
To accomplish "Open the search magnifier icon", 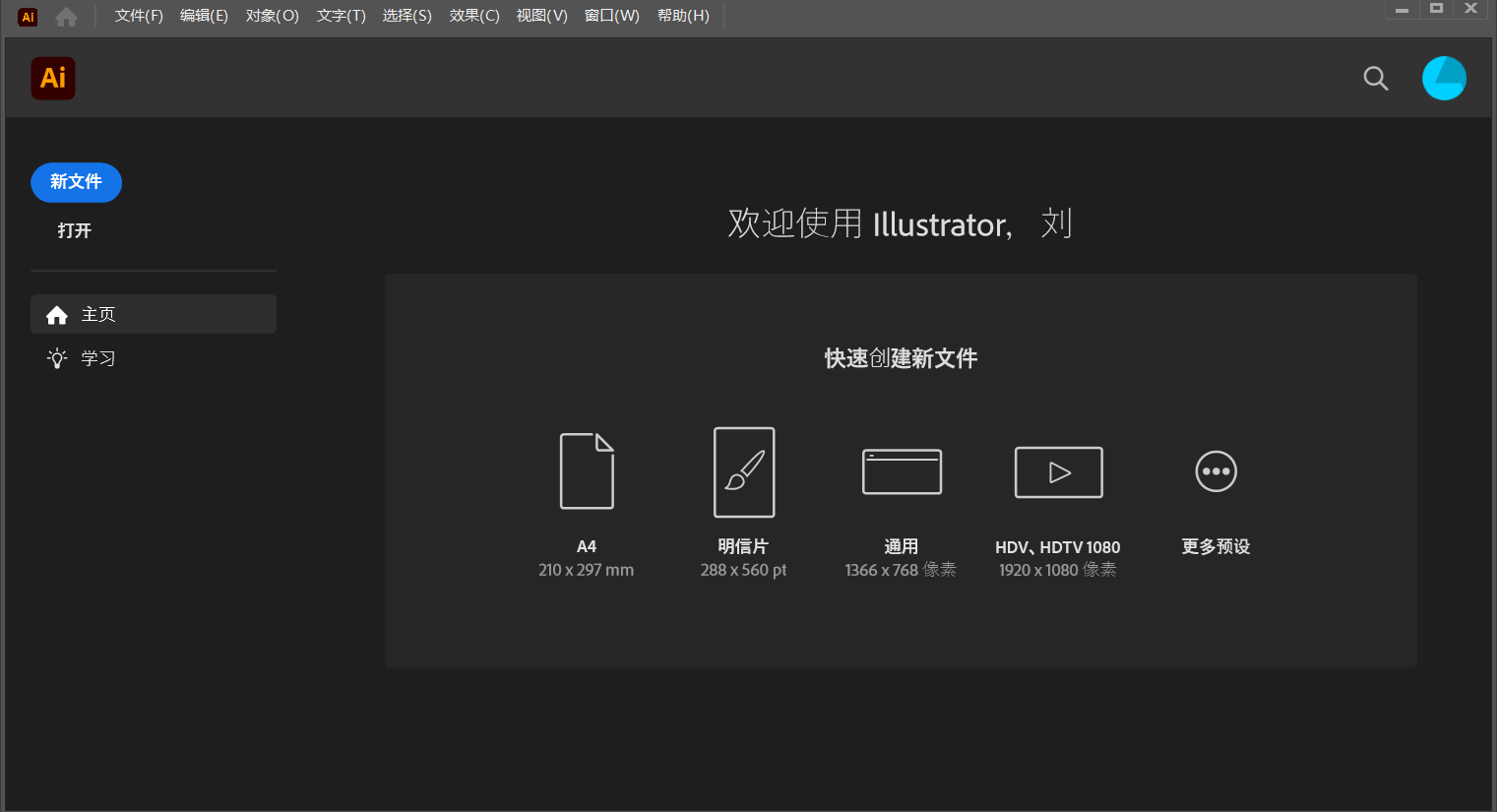I will pyautogui.click(x=1376, y=79).
